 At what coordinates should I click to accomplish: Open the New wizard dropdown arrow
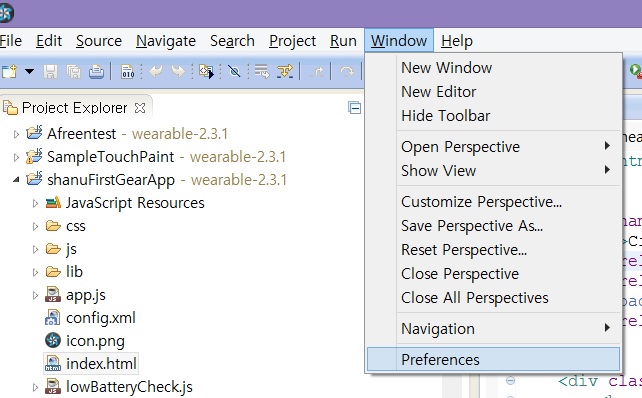pyautogui.click(x=29, y=71)
